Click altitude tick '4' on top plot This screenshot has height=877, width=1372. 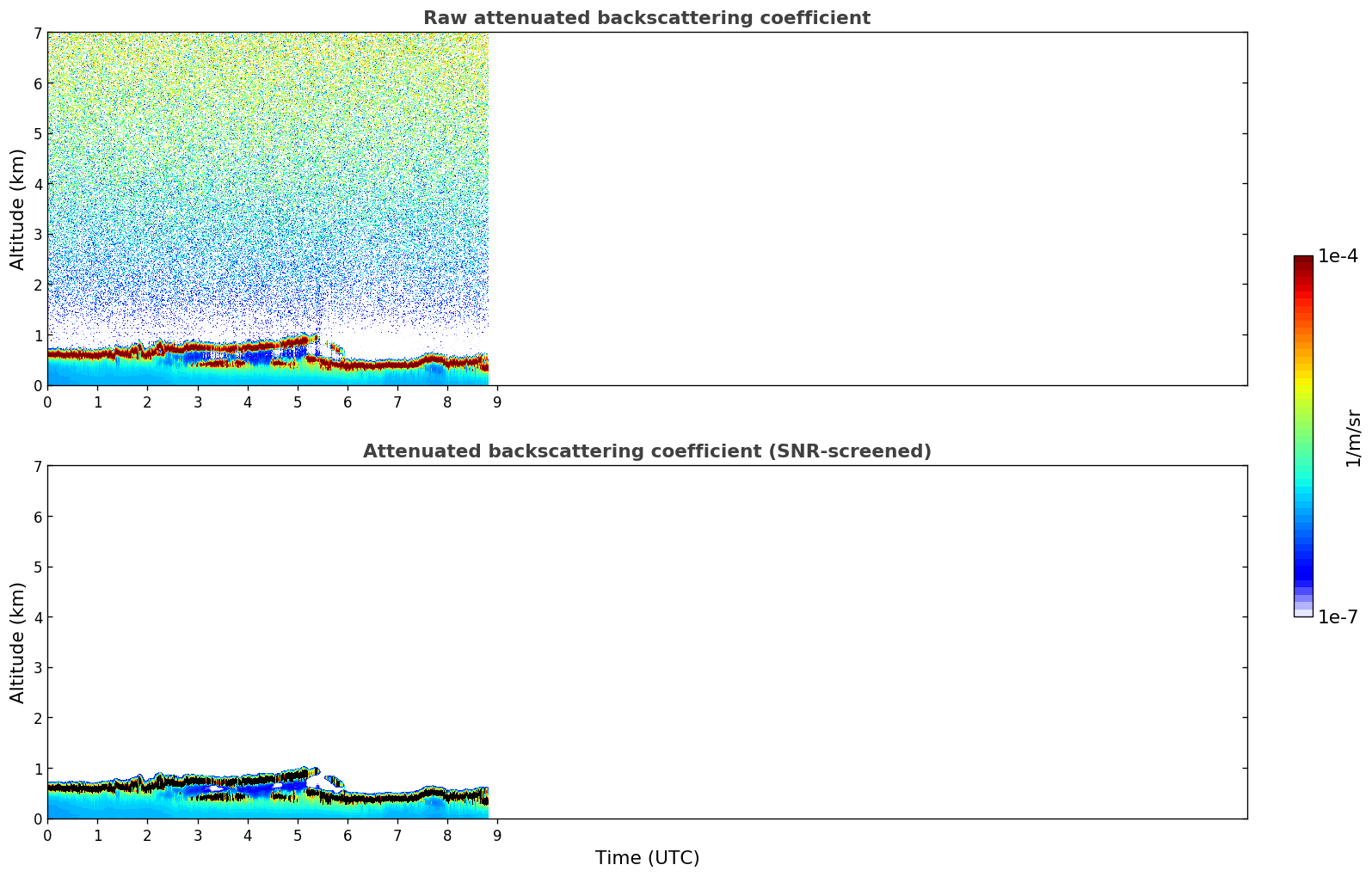(37, 184)
